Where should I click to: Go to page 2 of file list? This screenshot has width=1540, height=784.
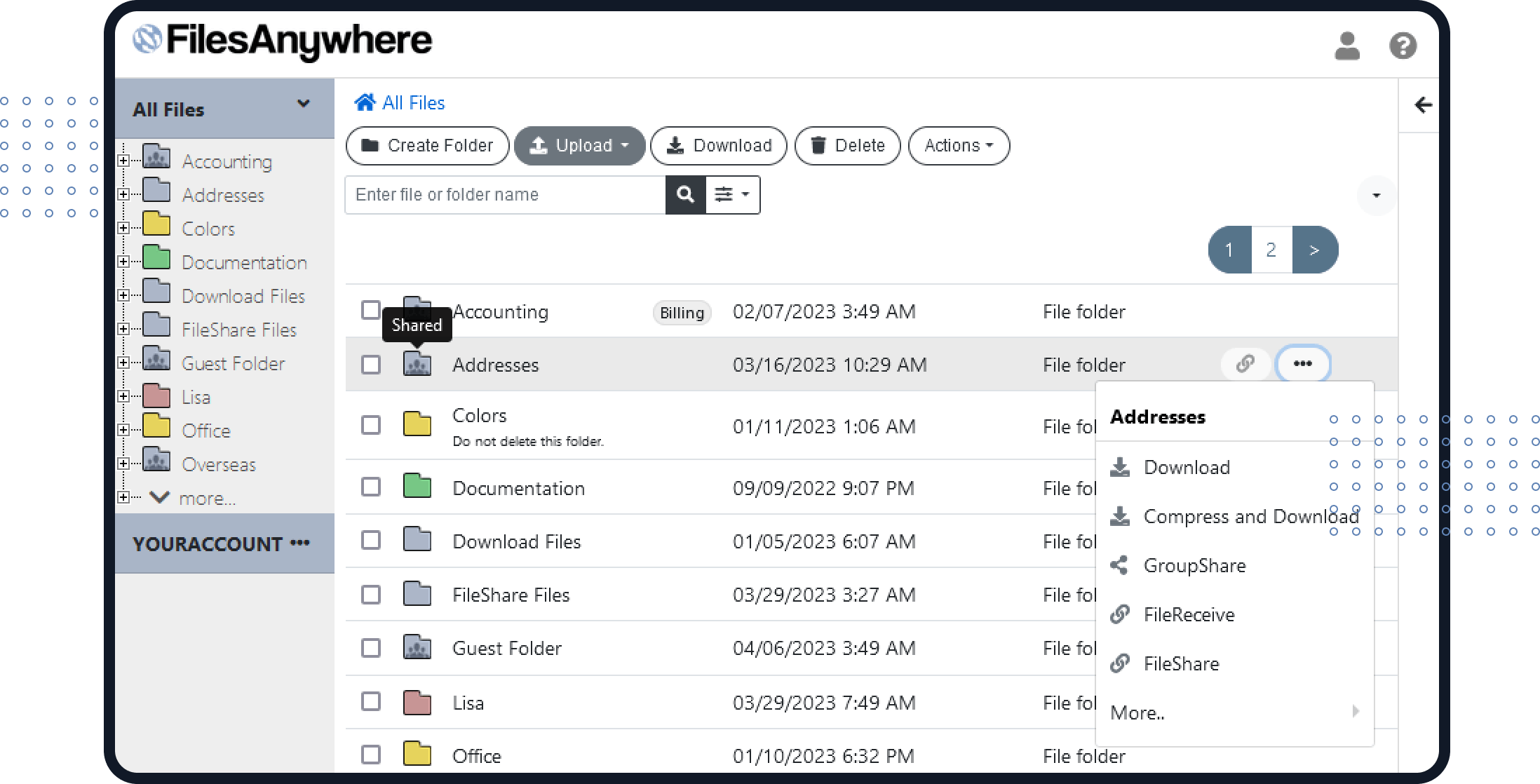pos(1271,250)
